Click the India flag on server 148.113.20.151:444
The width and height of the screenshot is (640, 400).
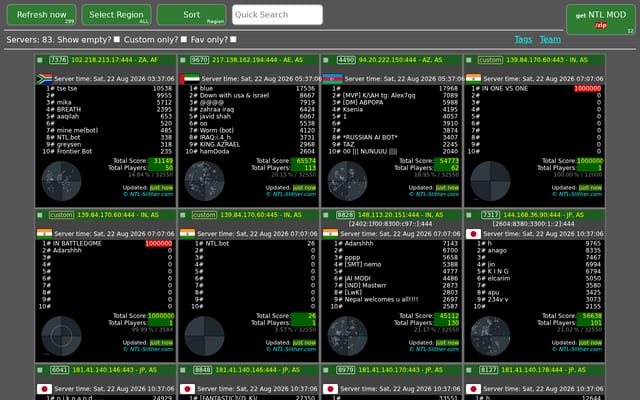tap(330, 234)
